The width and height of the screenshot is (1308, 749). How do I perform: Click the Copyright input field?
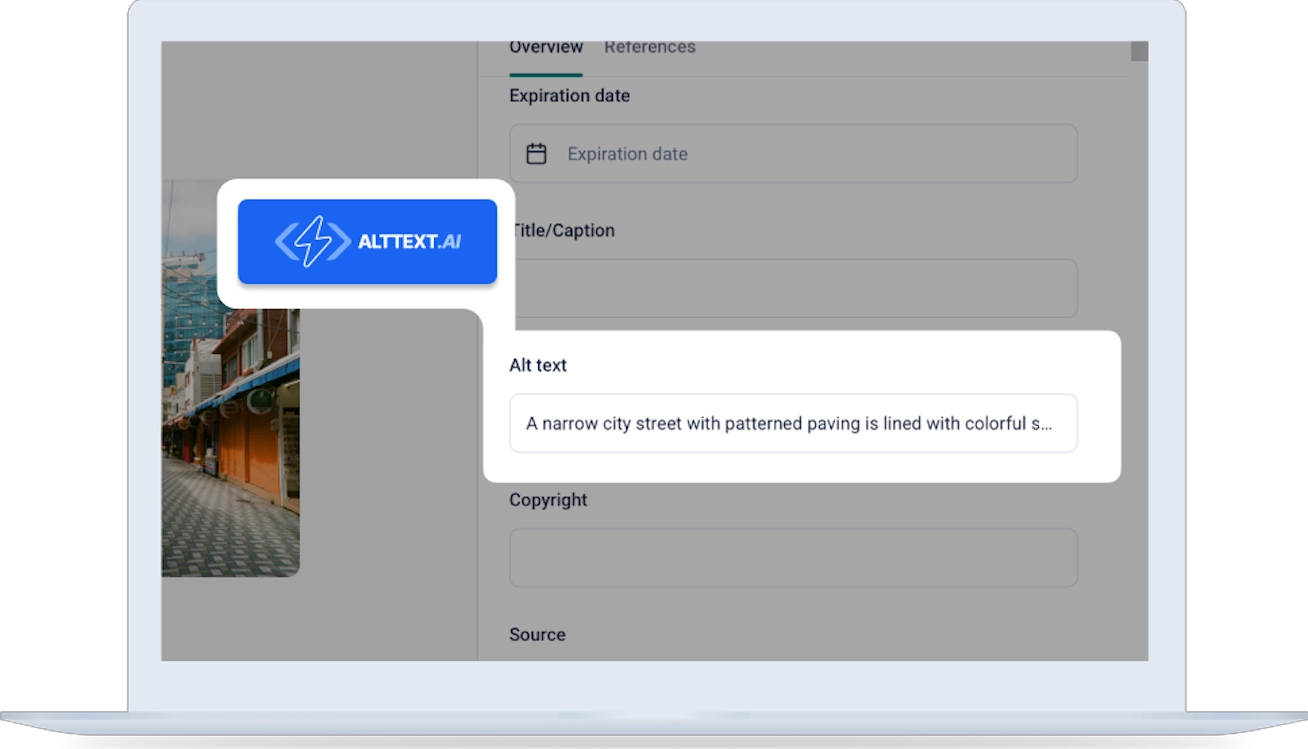pos(793,558)
